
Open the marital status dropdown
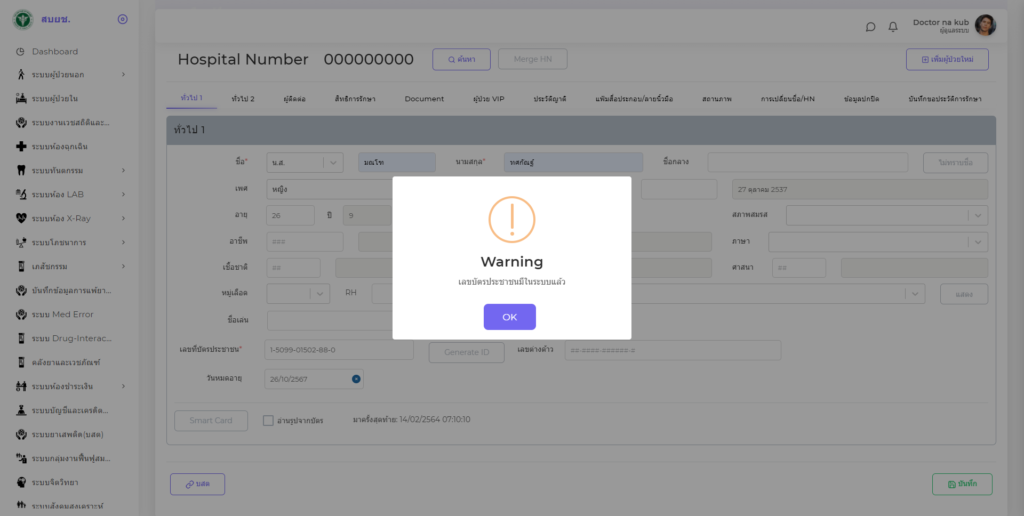pos(977,215)
